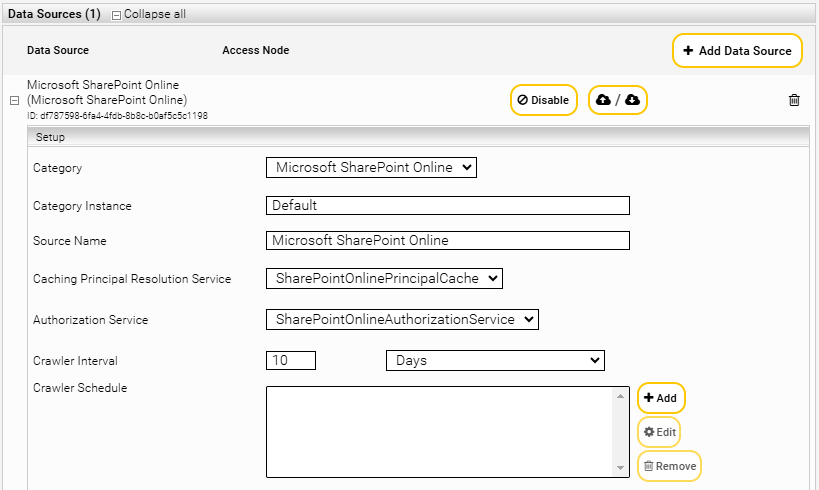Click the Crawler Interval number field
The height and width of the screenshot is (490, 819).
coord(291,360)
